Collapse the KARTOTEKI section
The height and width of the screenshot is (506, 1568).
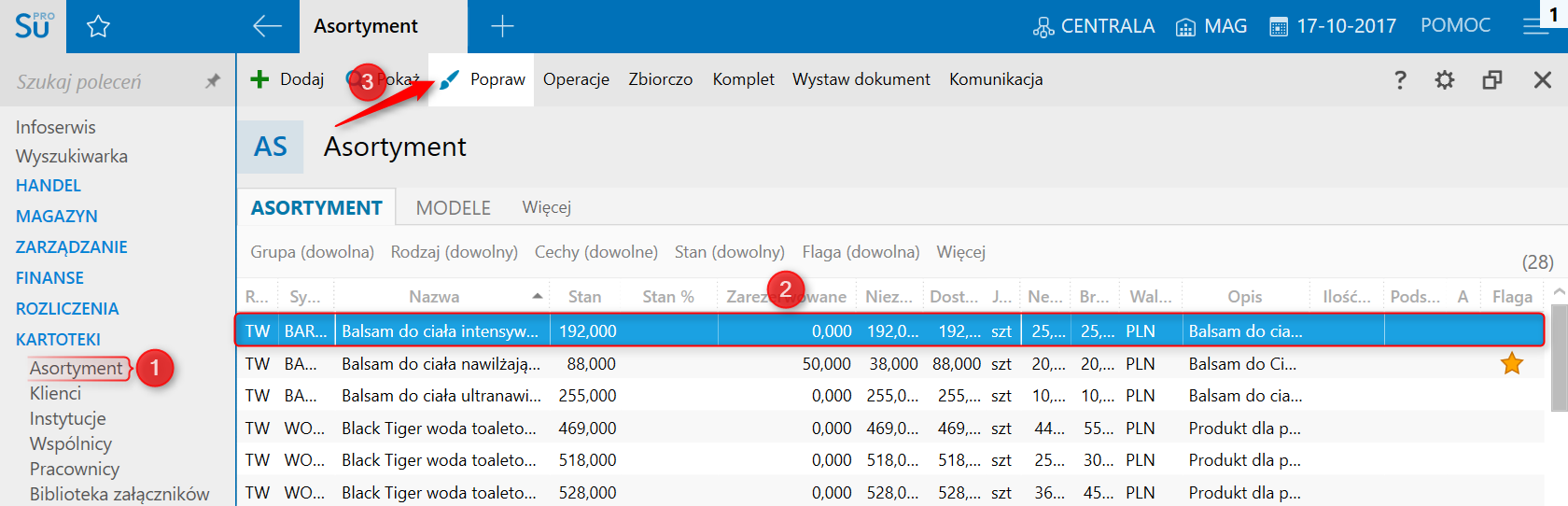(58, 340)
